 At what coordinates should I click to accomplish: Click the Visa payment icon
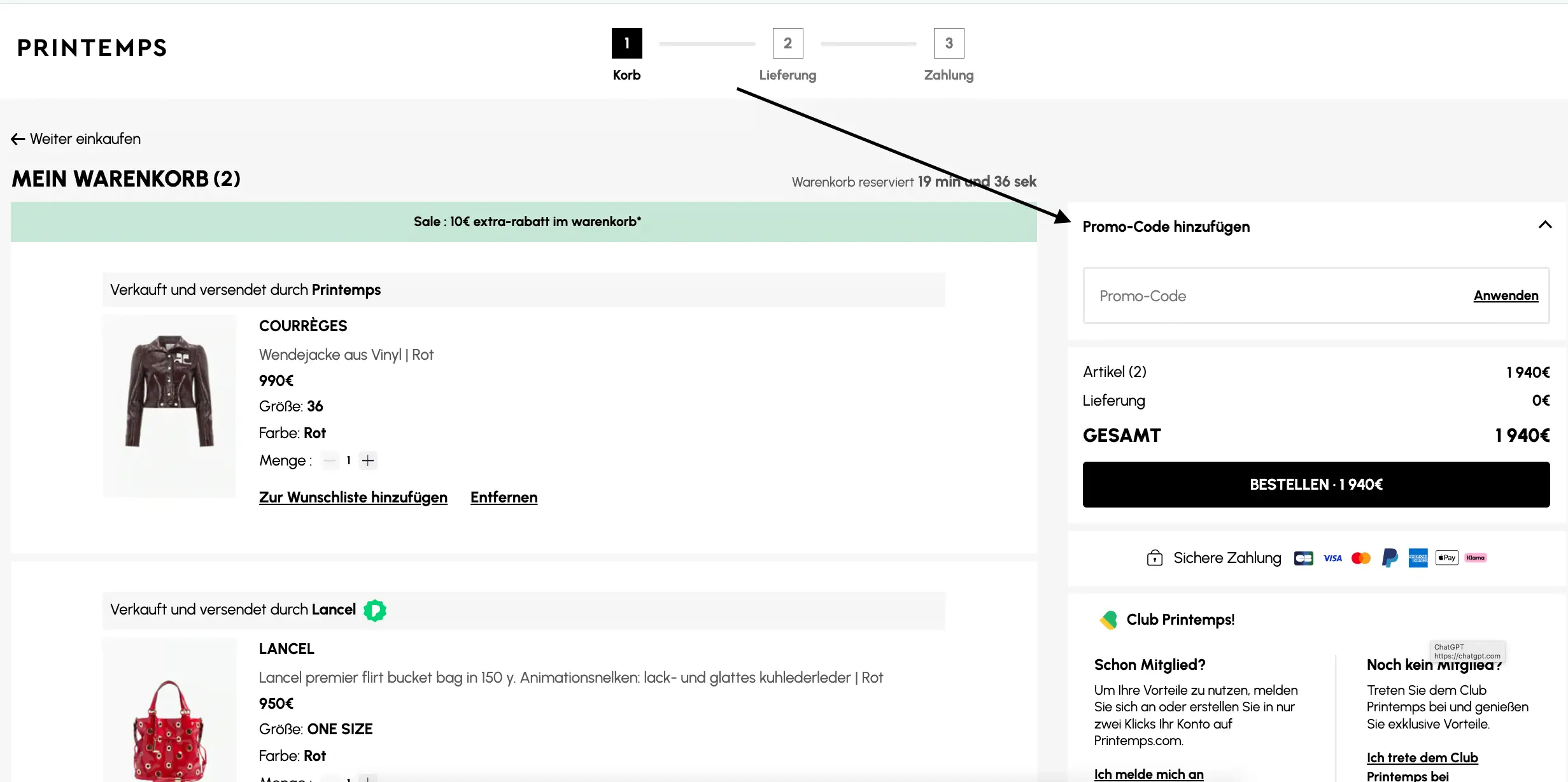tap(1332, 558)
